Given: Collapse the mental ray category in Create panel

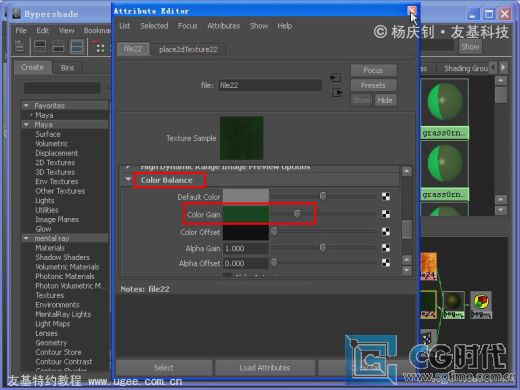Looking at the screenshot, I should [26, 238].
